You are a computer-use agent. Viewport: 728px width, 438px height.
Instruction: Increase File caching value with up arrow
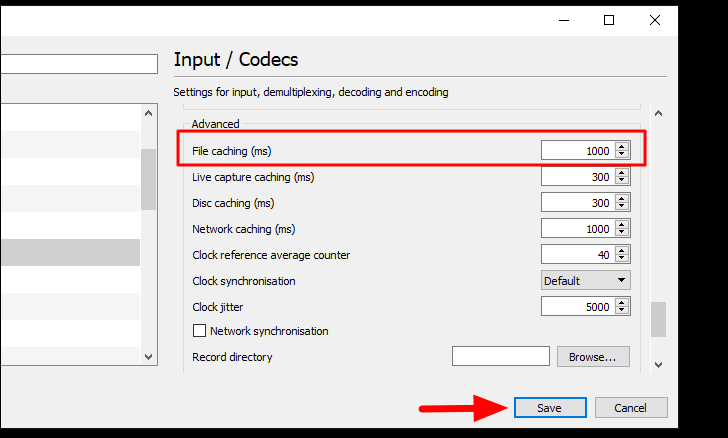pos(622,146)
